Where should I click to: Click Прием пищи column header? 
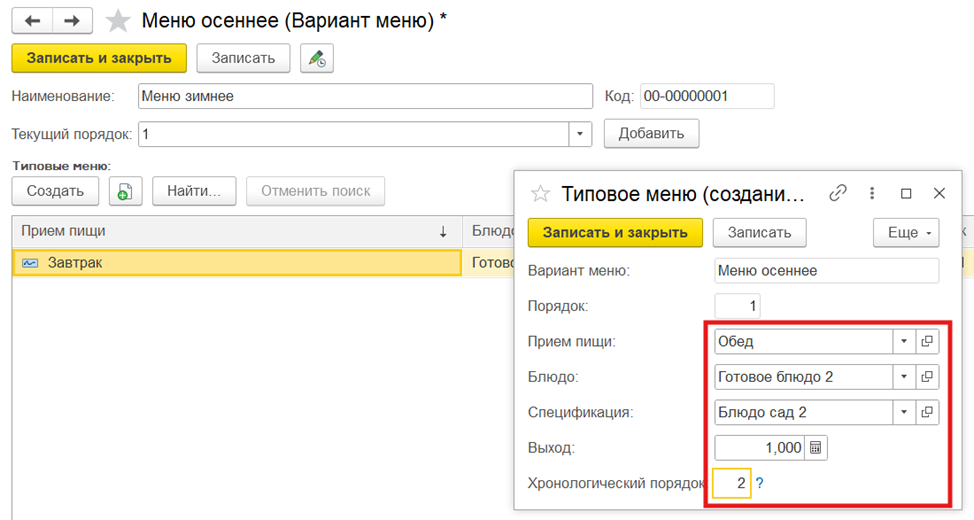237,231
